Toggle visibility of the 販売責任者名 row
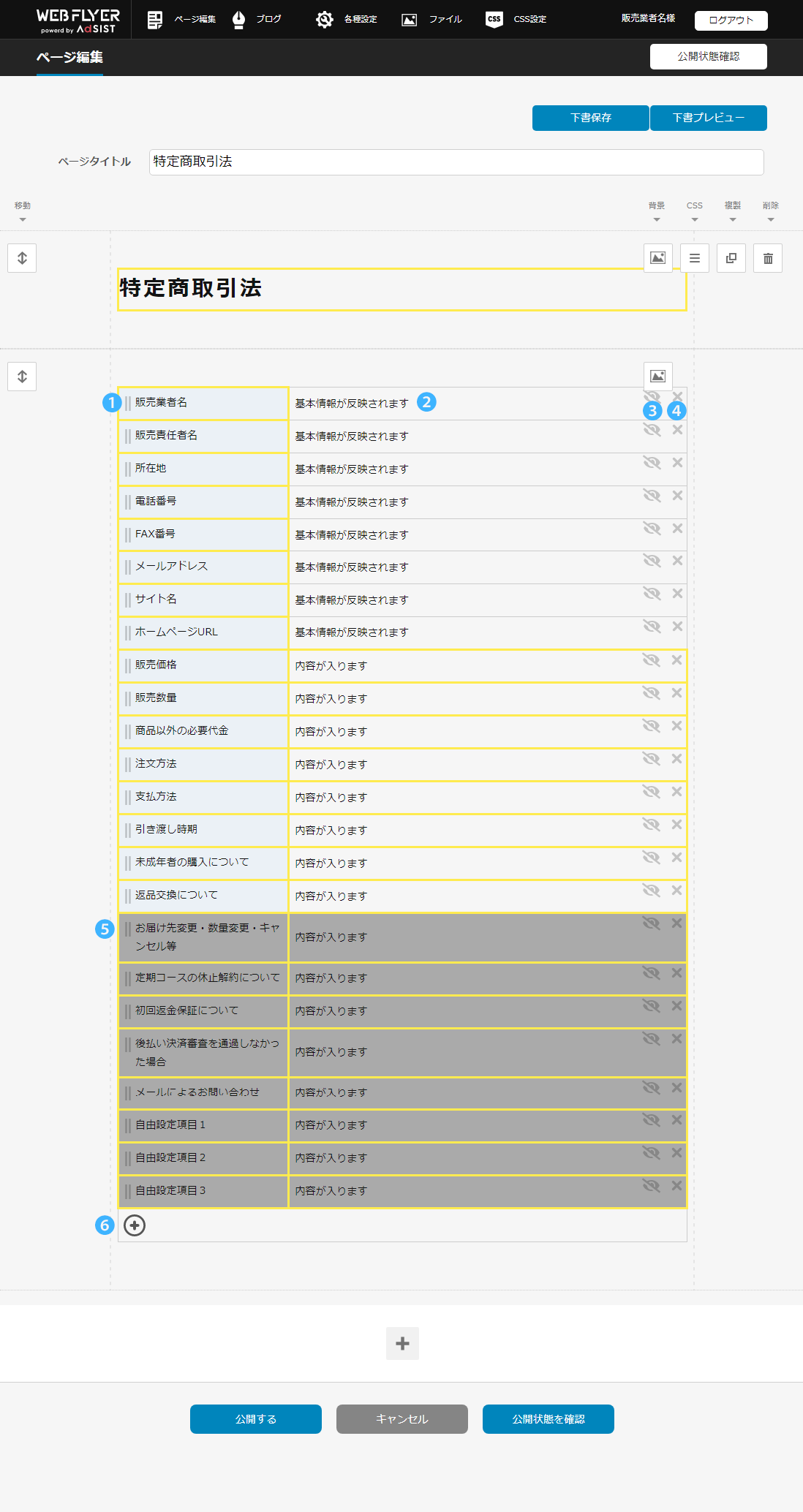This screenshot has height=1512, width=803. [x=652, y=430]
